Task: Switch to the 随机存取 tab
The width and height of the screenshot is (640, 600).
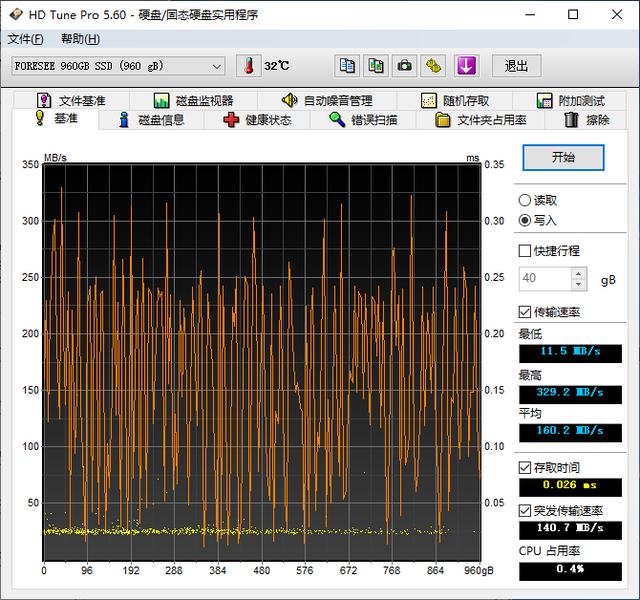Action: [x=455, y=100]
